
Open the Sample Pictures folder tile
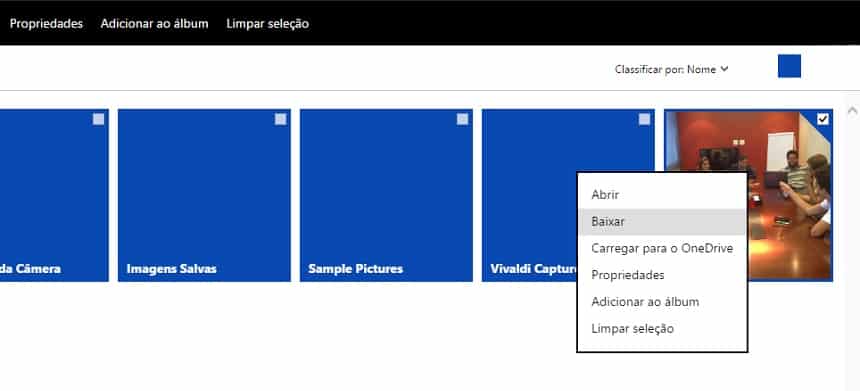[x=386, y=195]
